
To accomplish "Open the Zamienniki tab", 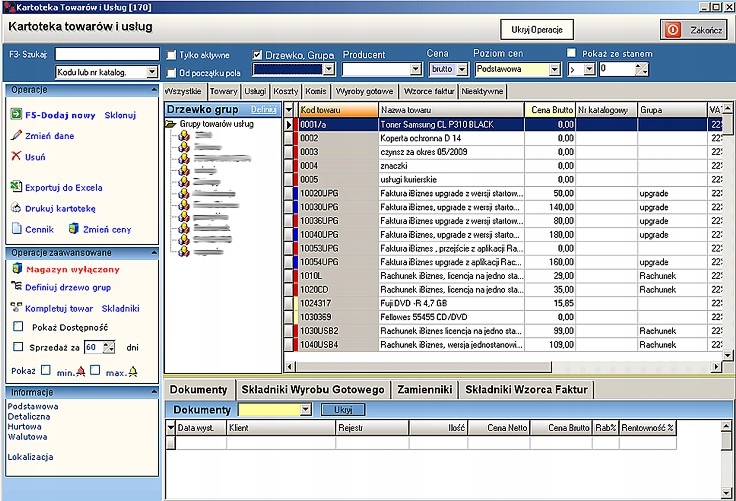I will [x=424, y=389].
